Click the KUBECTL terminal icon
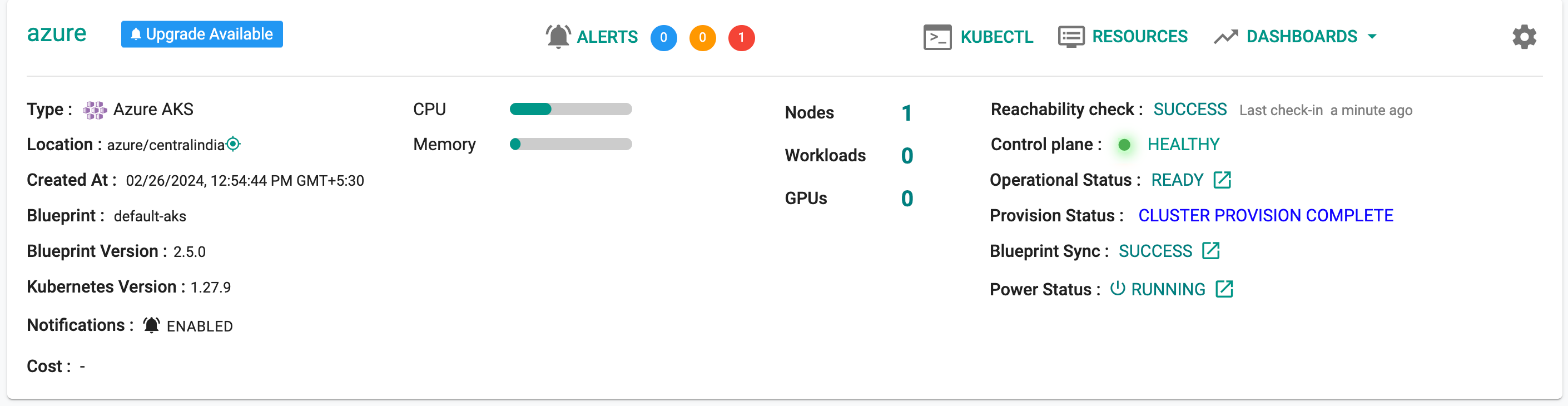Image resolution: width=1568 pixels, height=406 pixels. click(937, 37)
